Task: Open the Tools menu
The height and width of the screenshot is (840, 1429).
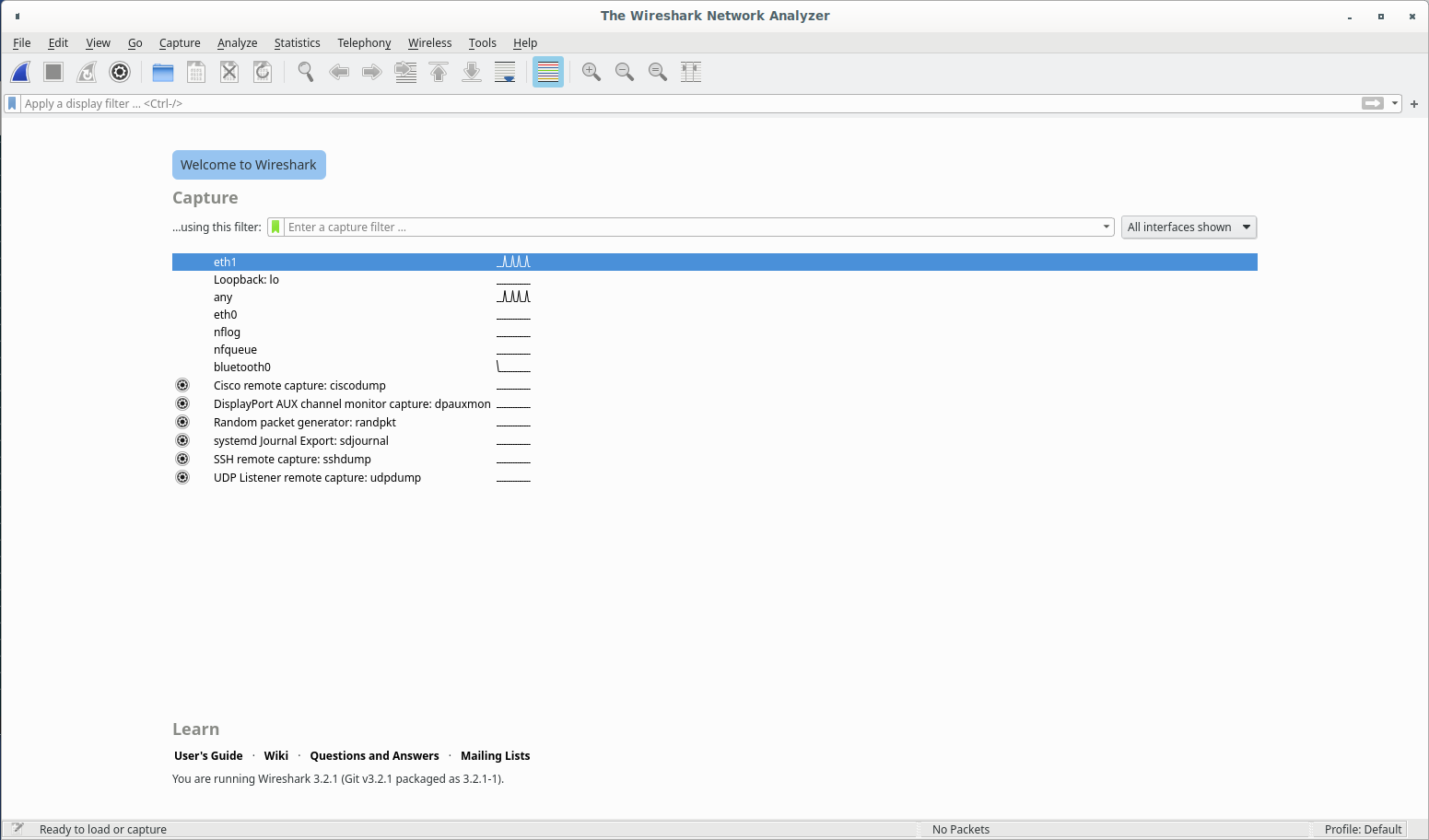Action: [x=482, y=42]
